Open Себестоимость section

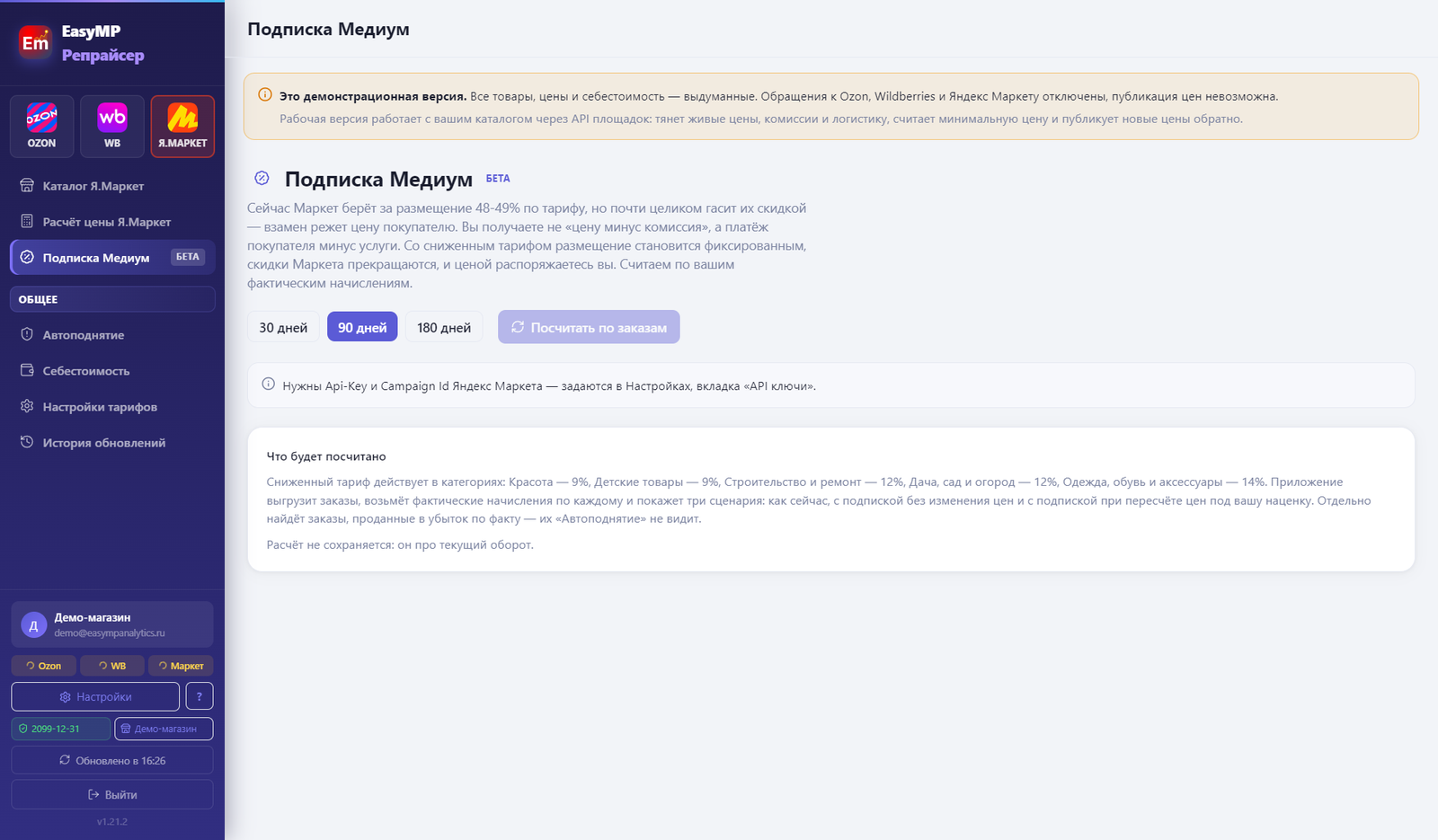click(x=112, y=371)
